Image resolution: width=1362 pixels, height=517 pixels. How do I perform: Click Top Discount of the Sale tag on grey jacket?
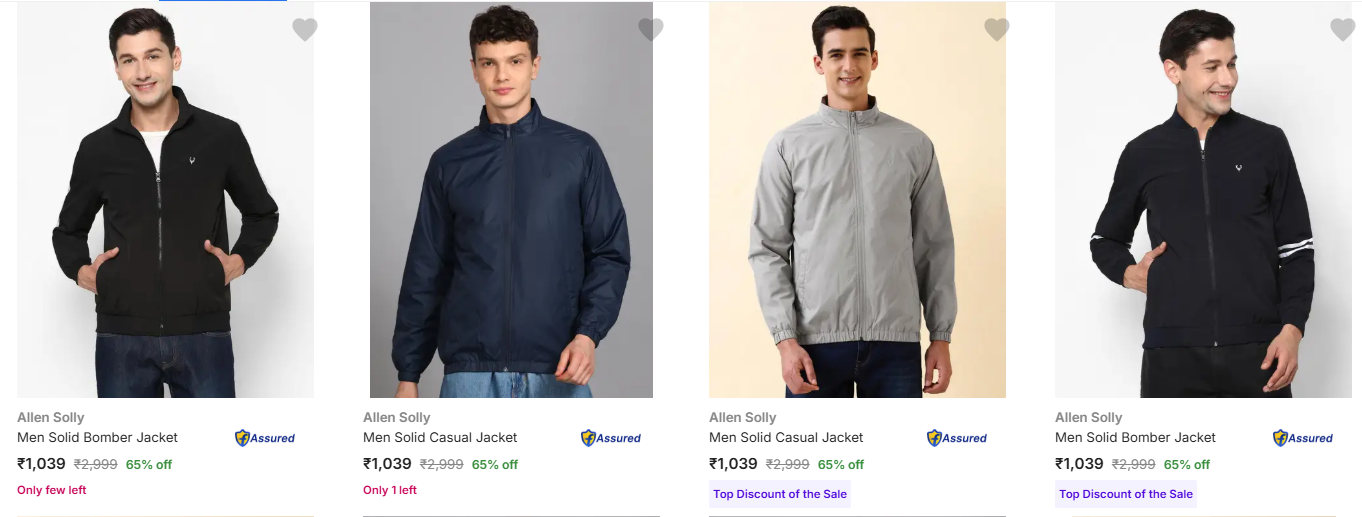tap(780, 494)
